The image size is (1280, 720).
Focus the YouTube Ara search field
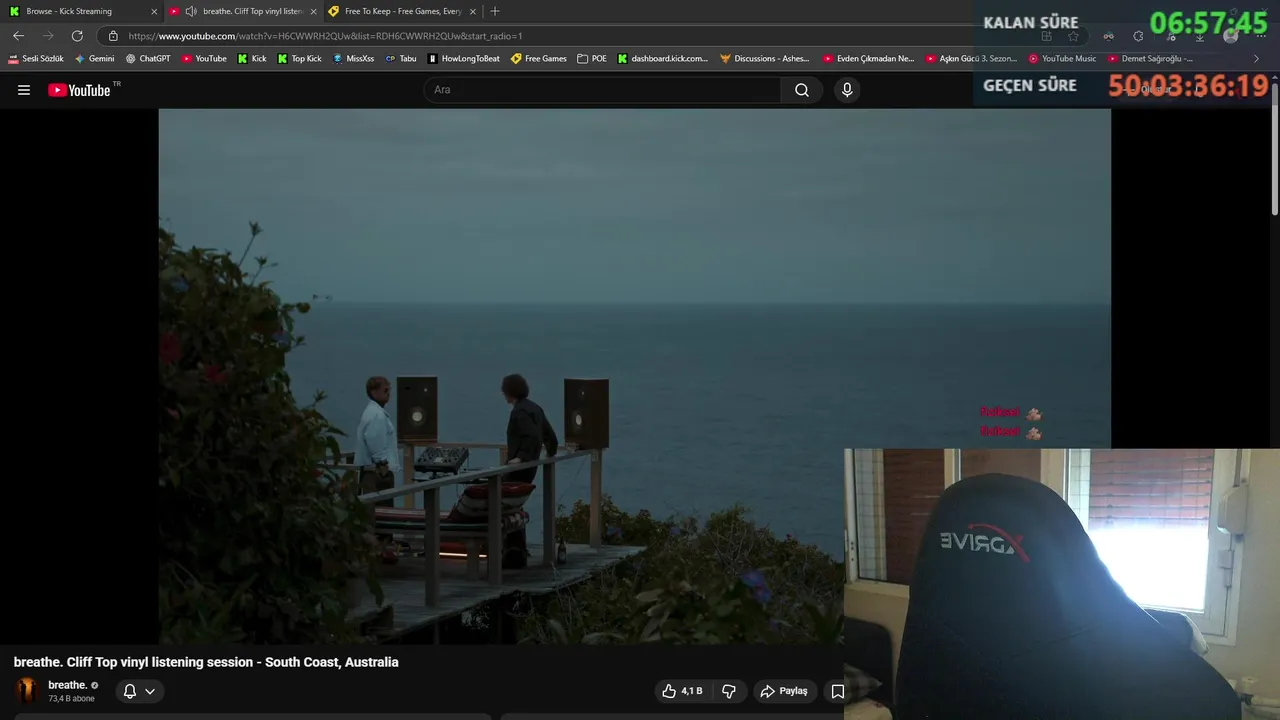pos(603,90)
